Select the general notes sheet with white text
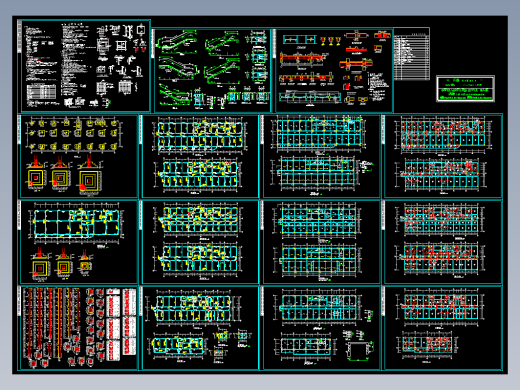Viewport: 520px width, 390px height. point(84,66)
